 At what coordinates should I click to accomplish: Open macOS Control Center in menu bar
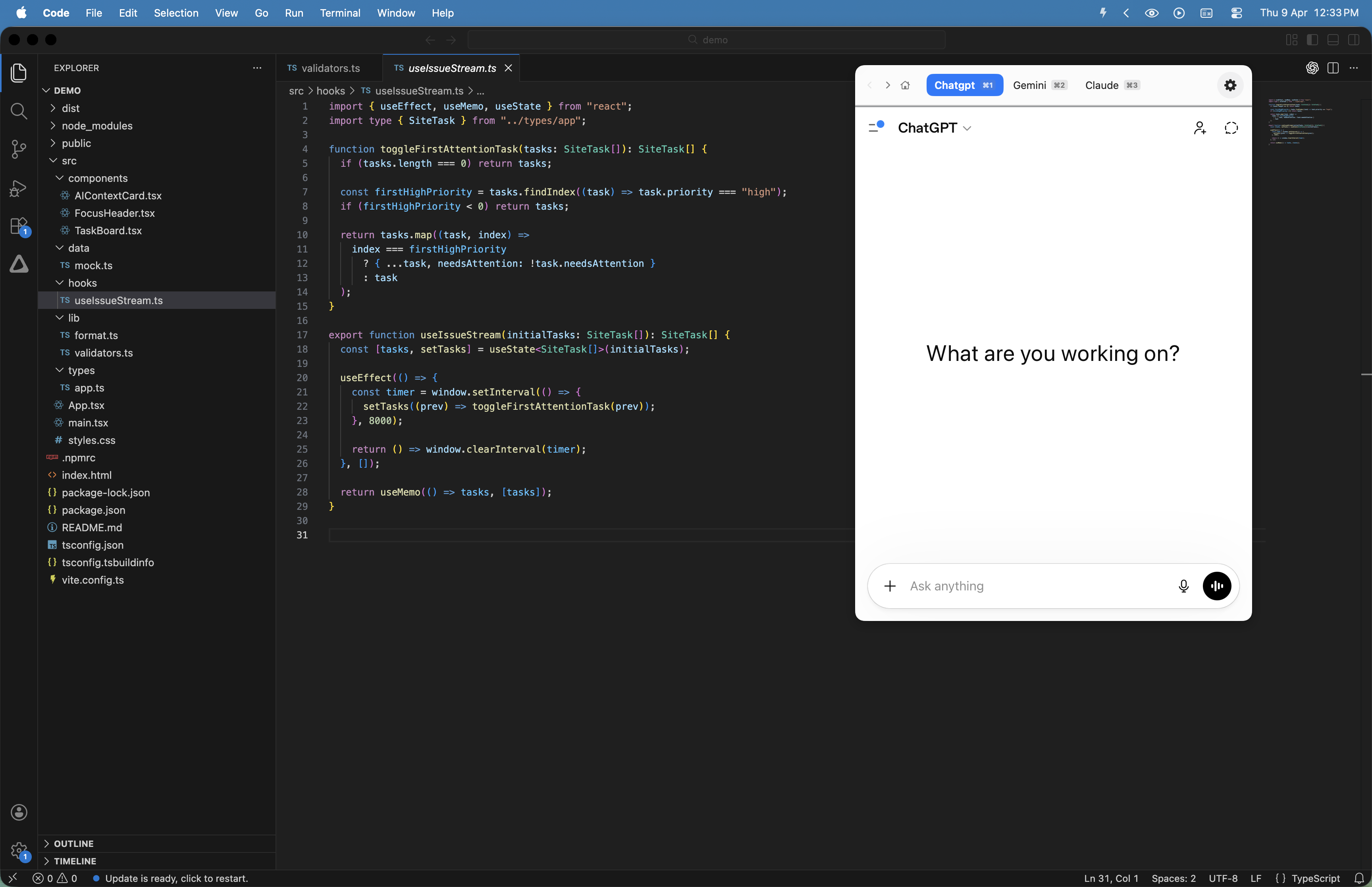[x=1236, y=13]
